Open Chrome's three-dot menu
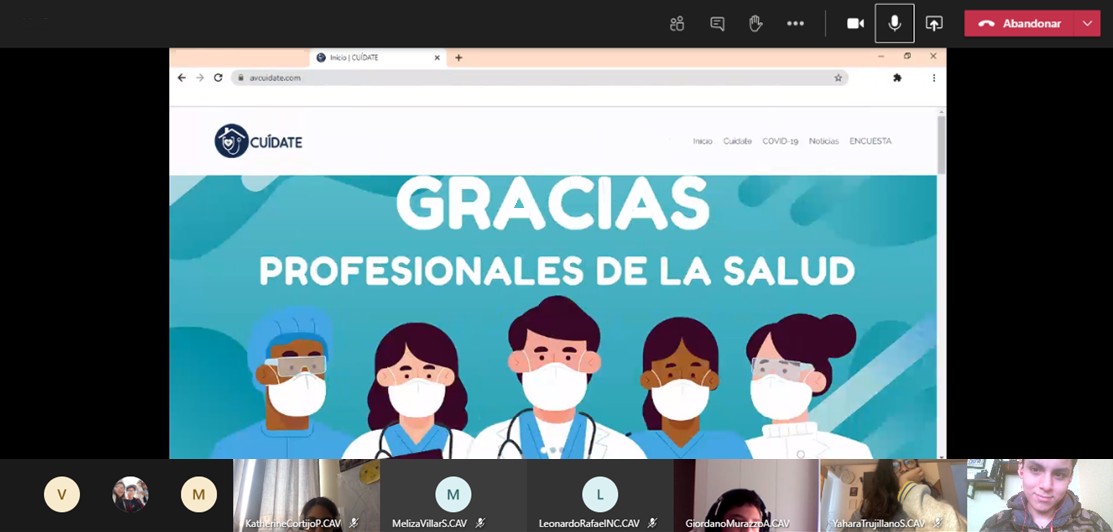This screenshot has height=532, width=1113. click(934, 77)
